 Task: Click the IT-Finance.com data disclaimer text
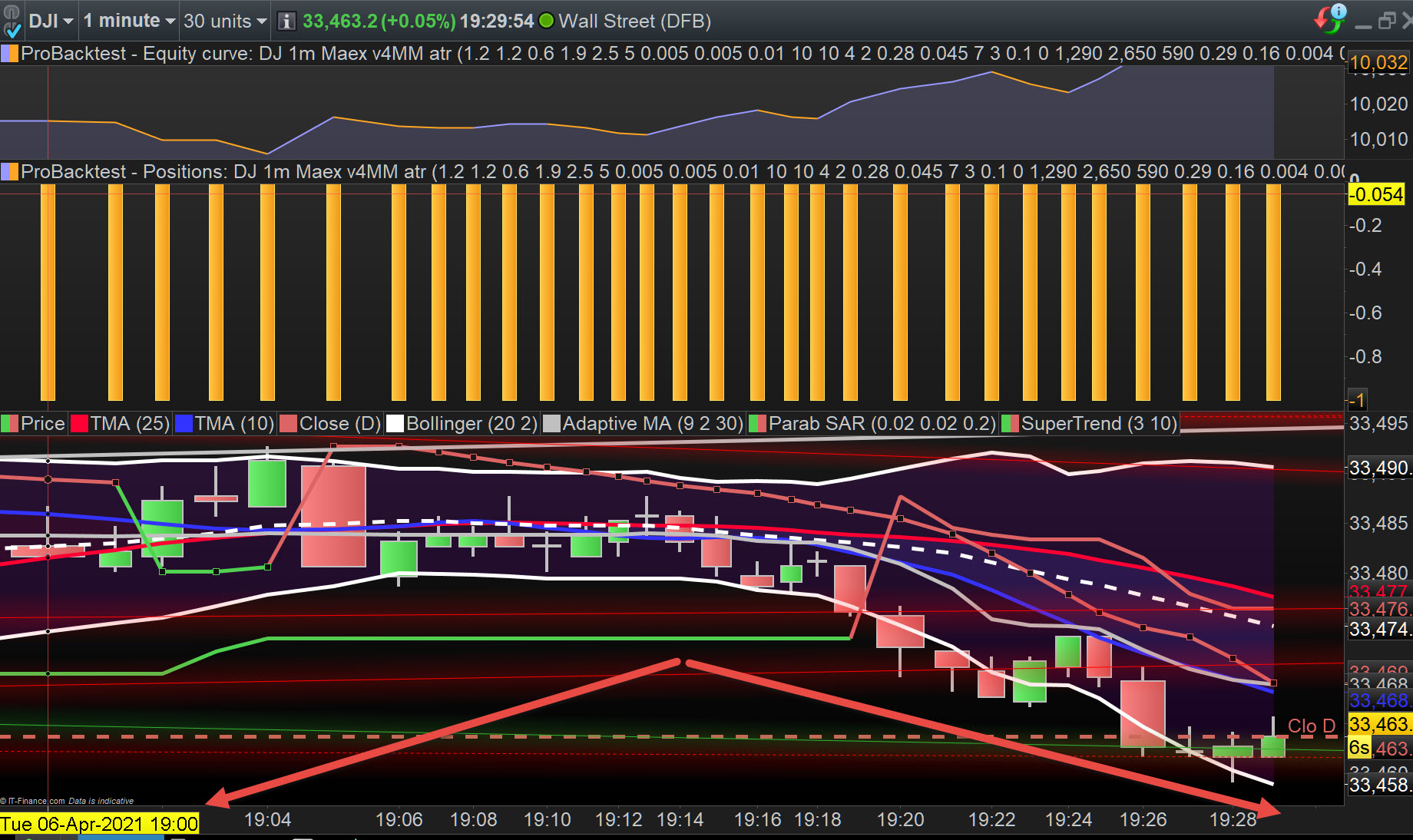click(x=67, y=801)
